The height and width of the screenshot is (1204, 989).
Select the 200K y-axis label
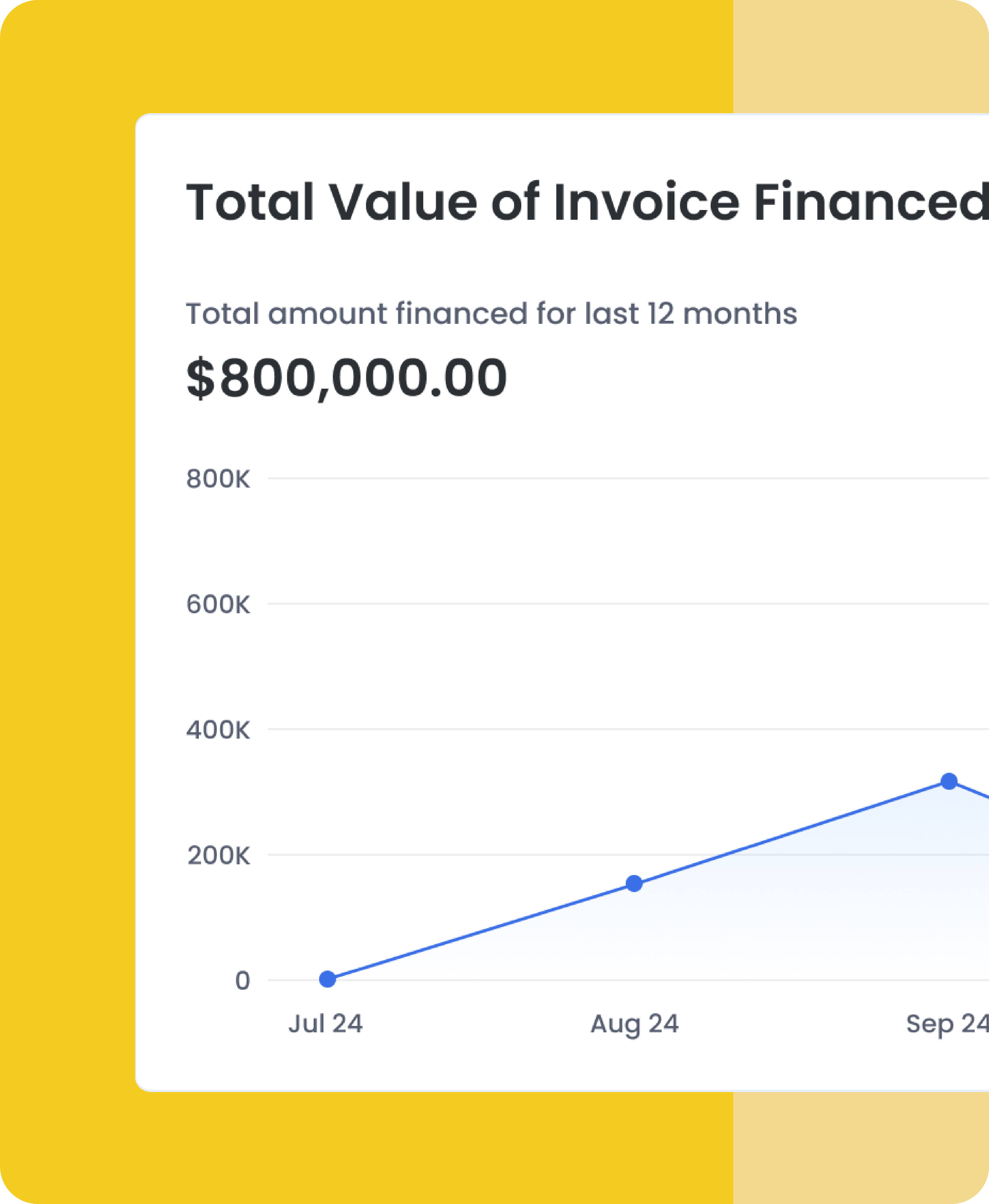(218, 856)
